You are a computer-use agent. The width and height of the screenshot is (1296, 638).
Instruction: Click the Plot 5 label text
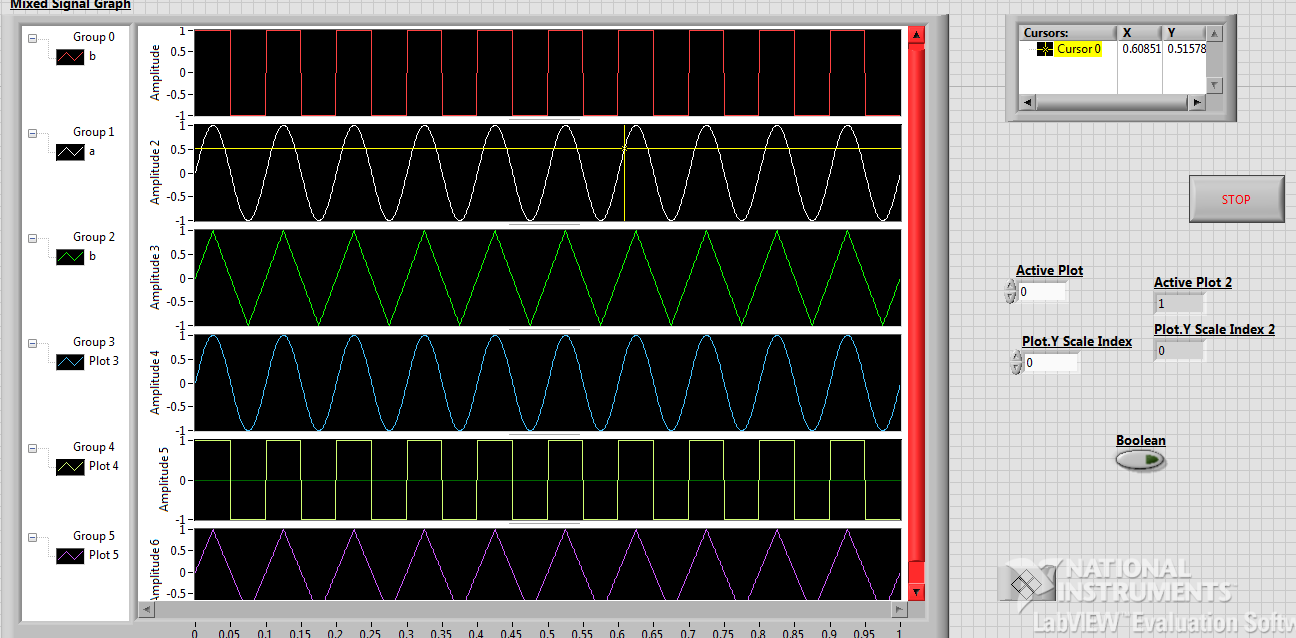[x=104, y=555]
